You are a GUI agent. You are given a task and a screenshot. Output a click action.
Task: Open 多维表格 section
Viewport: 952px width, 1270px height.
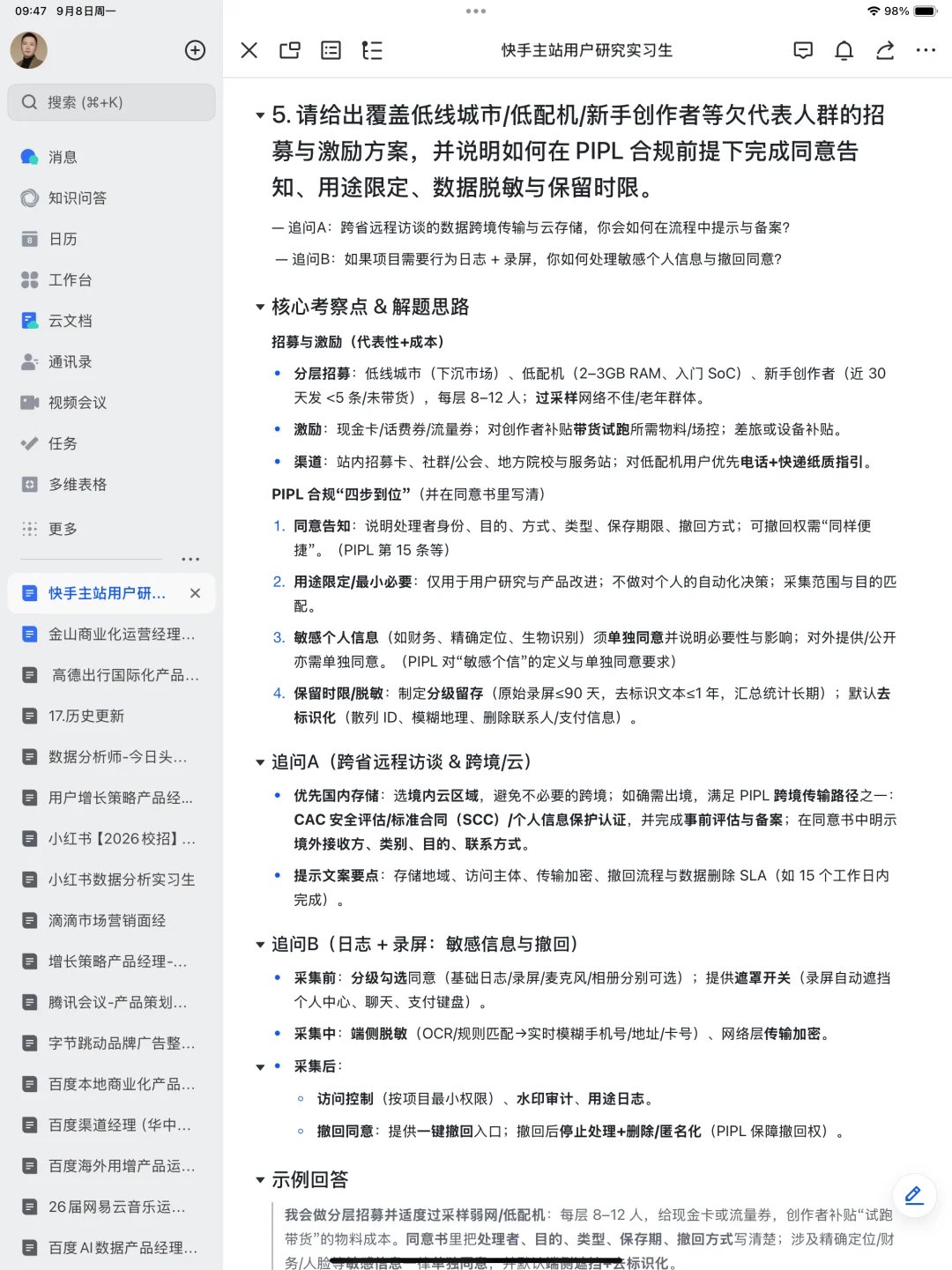tap(111, 485)
